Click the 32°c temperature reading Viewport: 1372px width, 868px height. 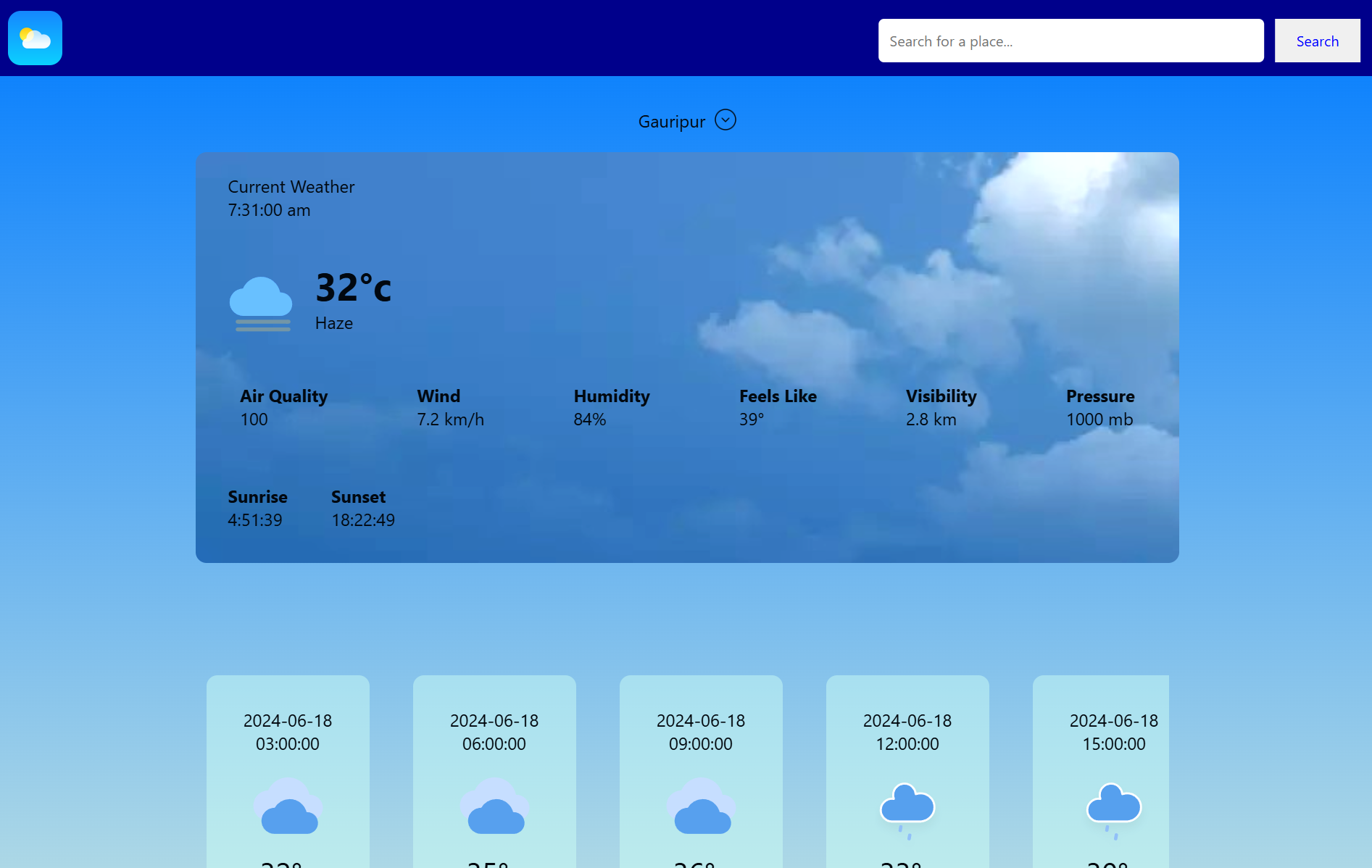[353, 287]
